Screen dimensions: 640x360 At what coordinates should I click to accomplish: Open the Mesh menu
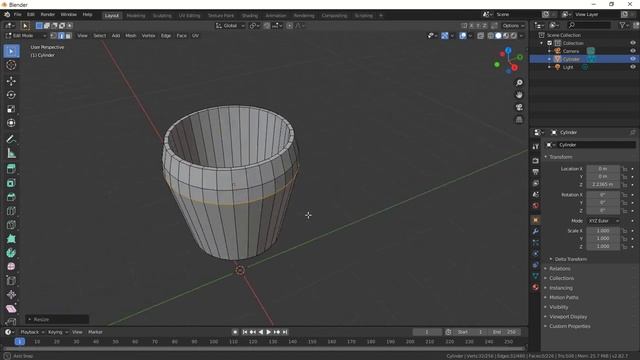pyautogui.click(x=131, y=36)
